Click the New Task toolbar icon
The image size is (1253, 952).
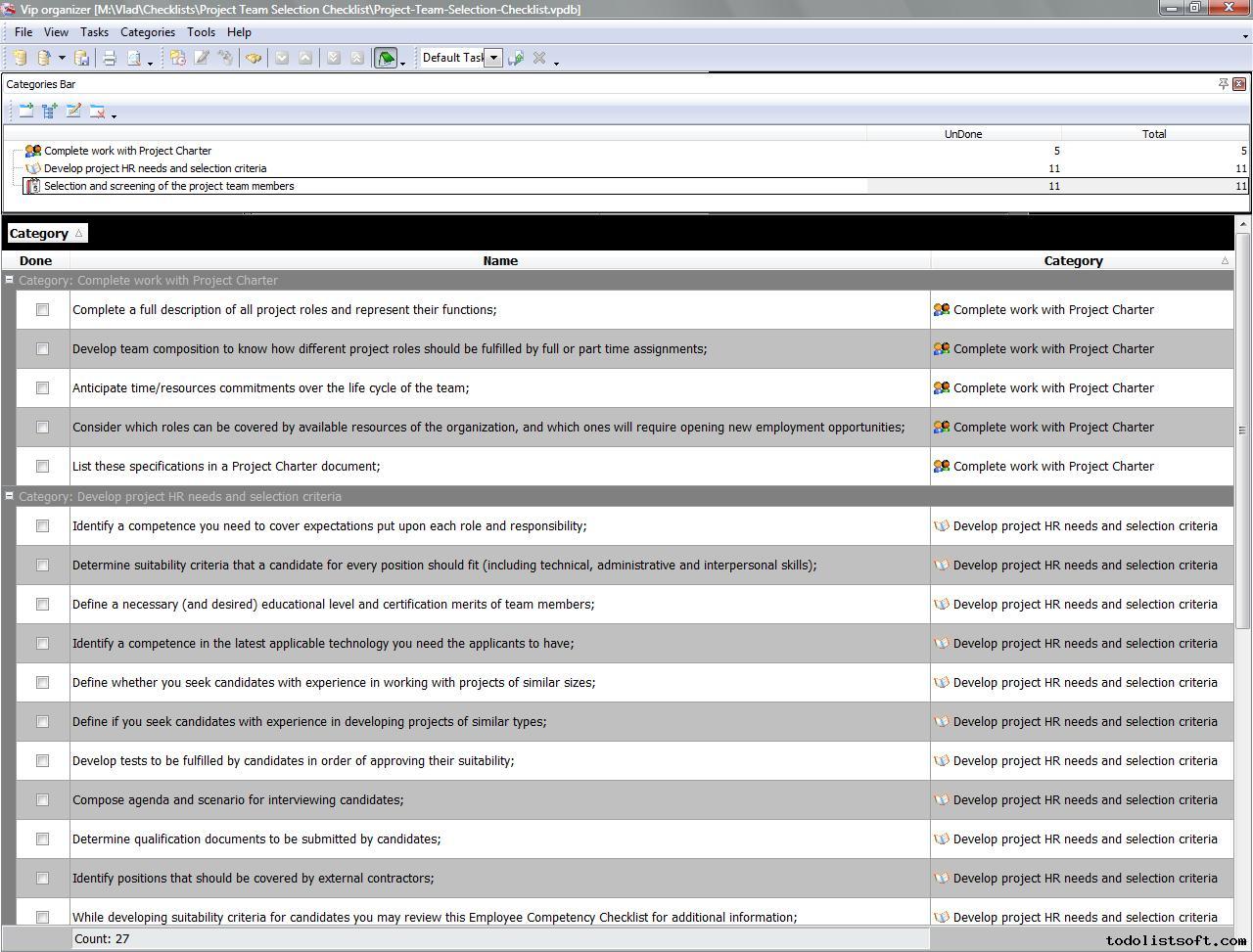pyautogui.click(x=177, y=59)
